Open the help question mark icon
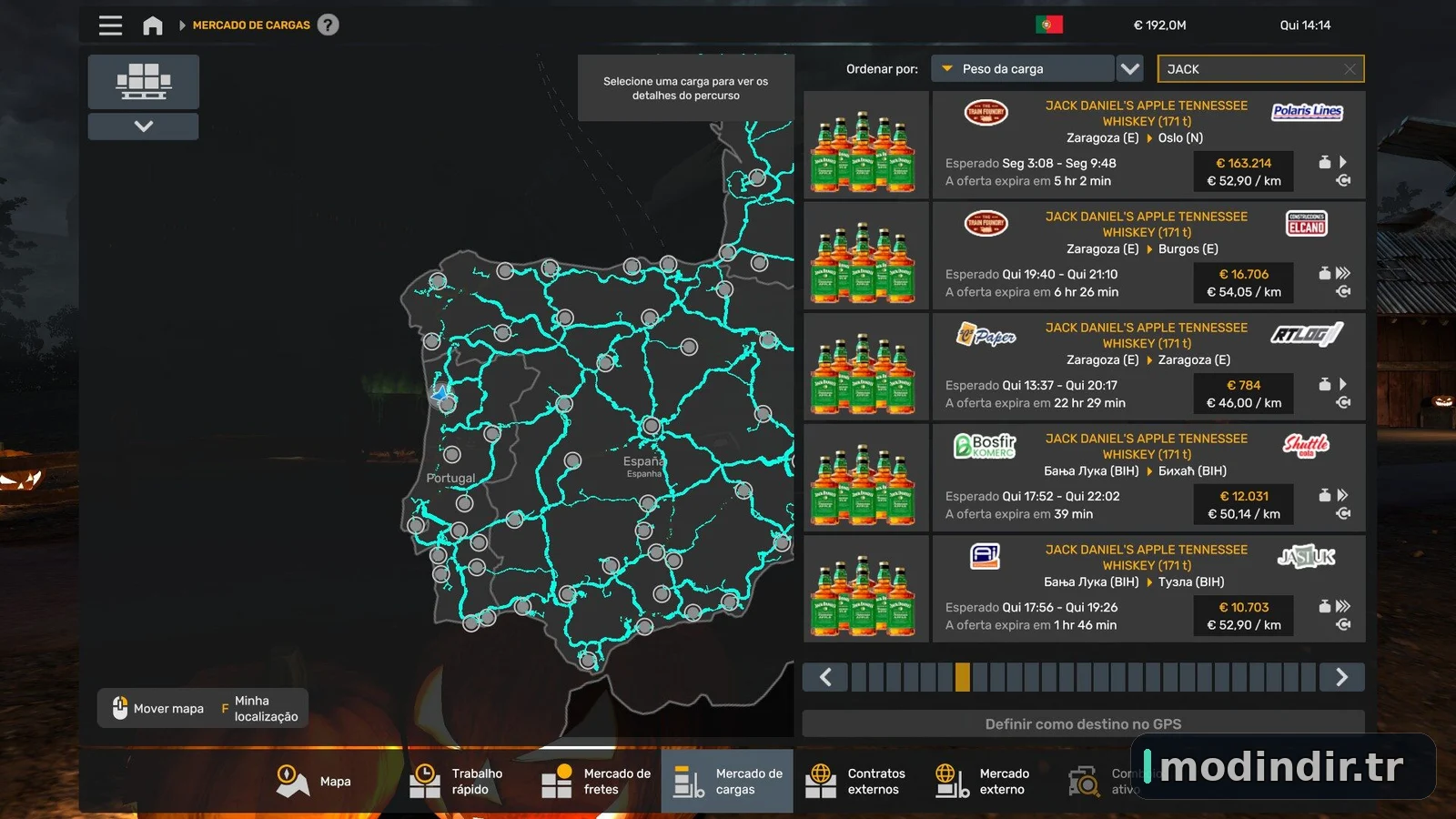 pyautogui.click(x=328, y=25)
